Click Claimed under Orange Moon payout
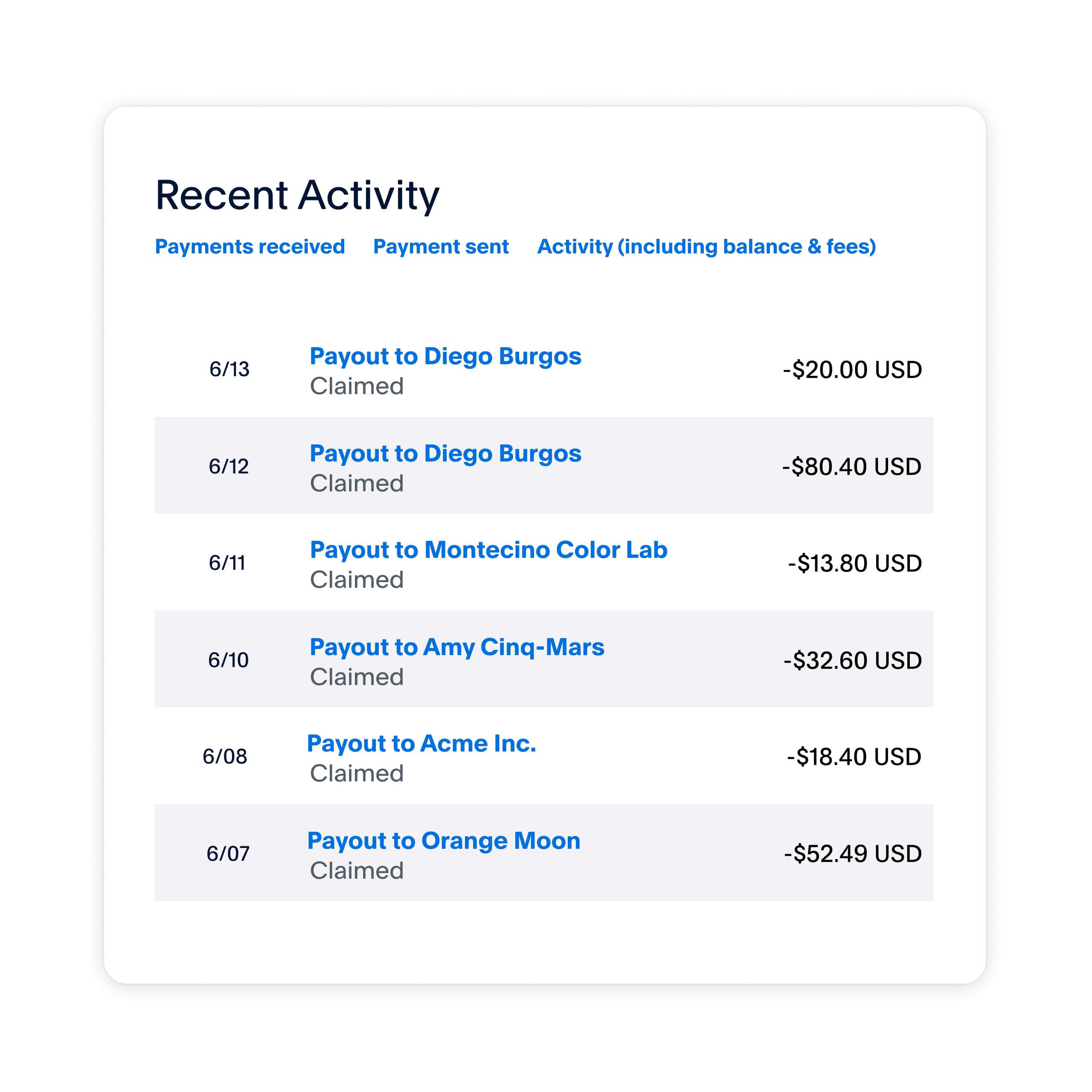 (x=356, y=870)
